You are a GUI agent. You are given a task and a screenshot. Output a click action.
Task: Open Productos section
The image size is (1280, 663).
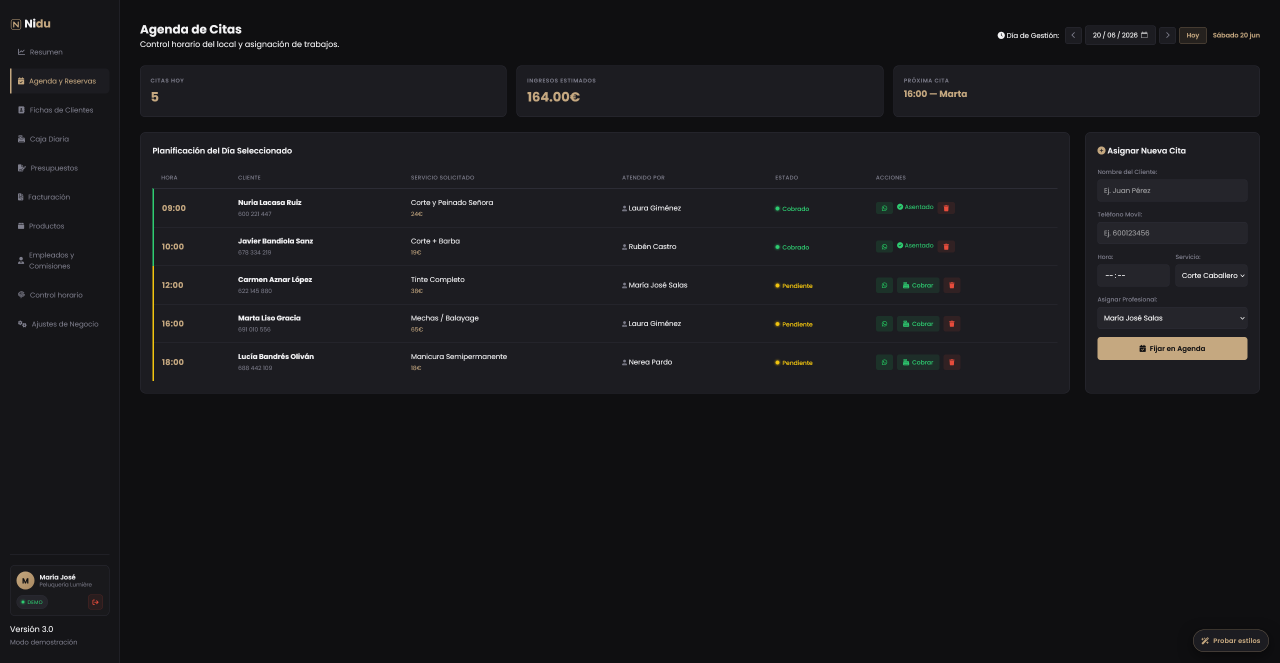[60, 226]
